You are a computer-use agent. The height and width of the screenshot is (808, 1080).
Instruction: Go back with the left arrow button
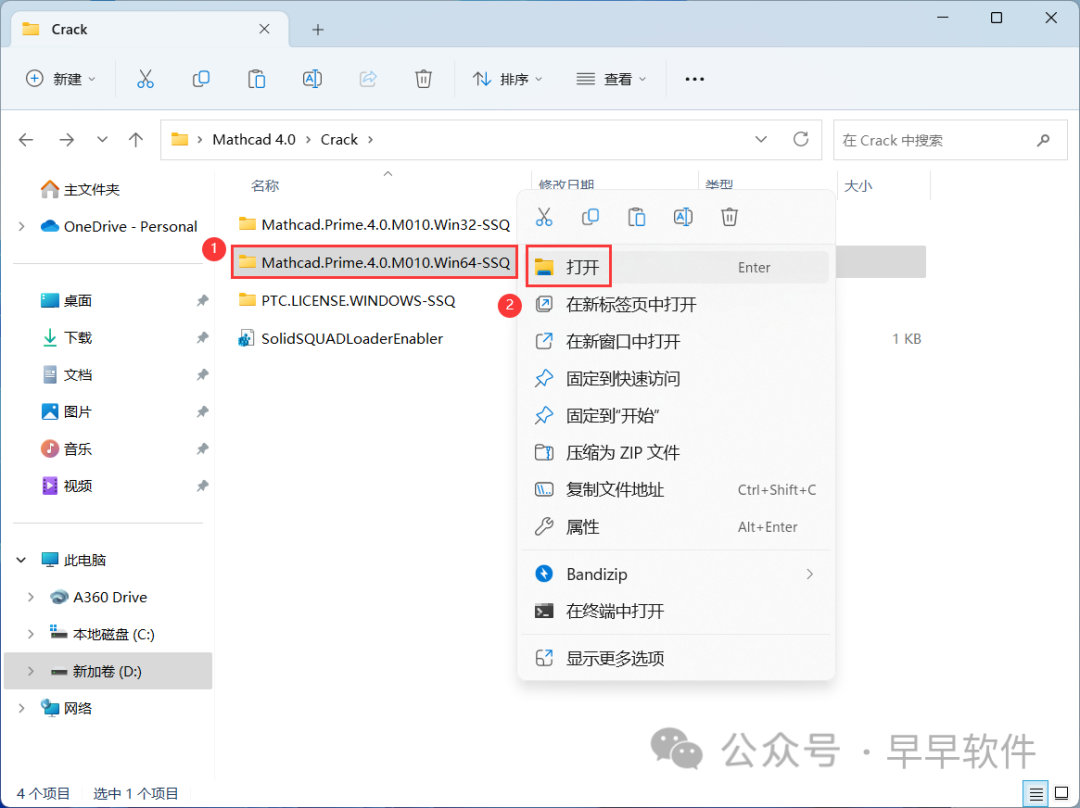pos(26,140)
